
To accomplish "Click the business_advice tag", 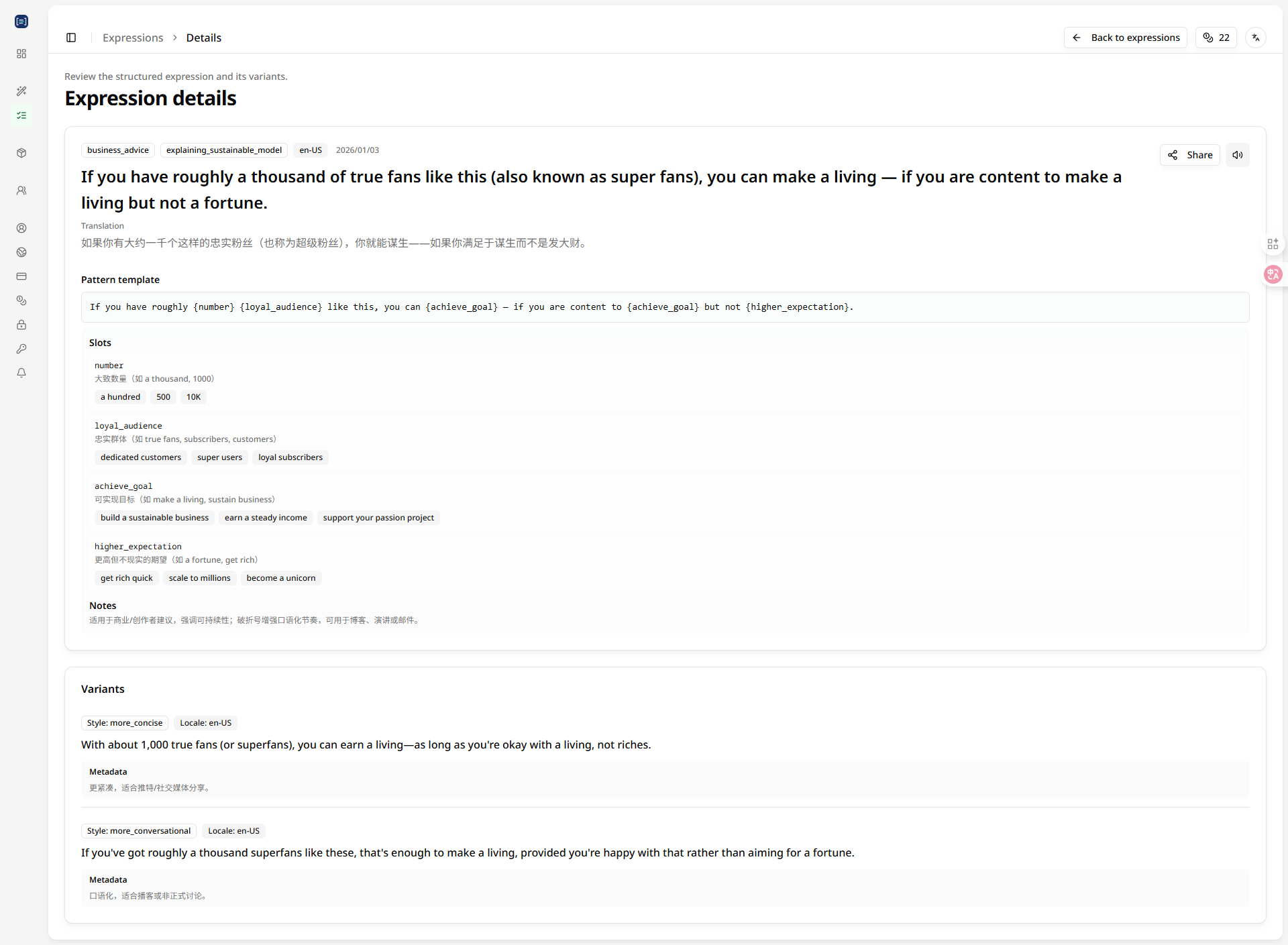I will point(118,150).
